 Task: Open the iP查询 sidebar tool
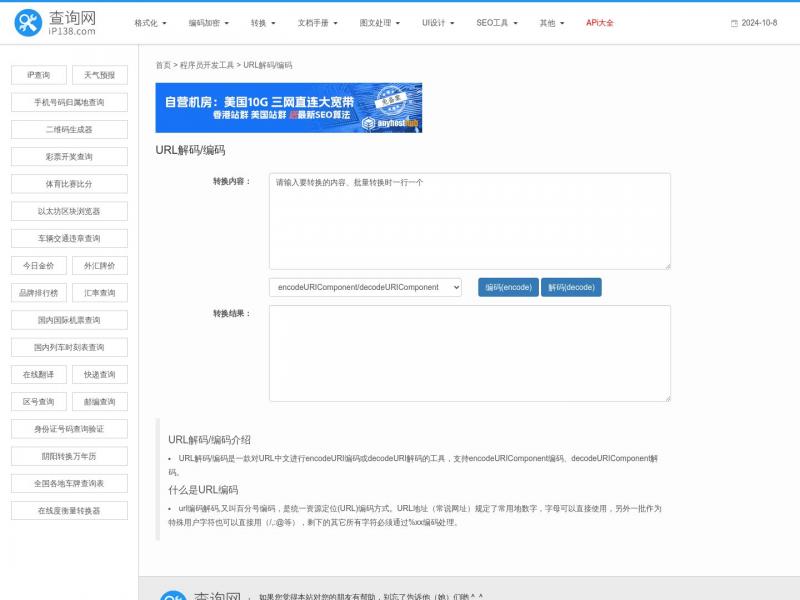pyautogui.click(x=39, y=75)
